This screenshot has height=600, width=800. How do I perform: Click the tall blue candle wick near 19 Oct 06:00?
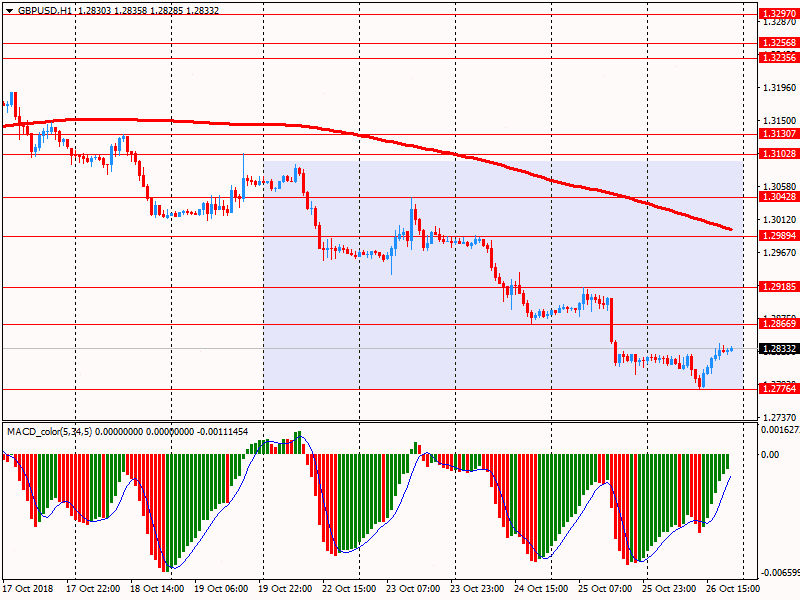(243, 166)
